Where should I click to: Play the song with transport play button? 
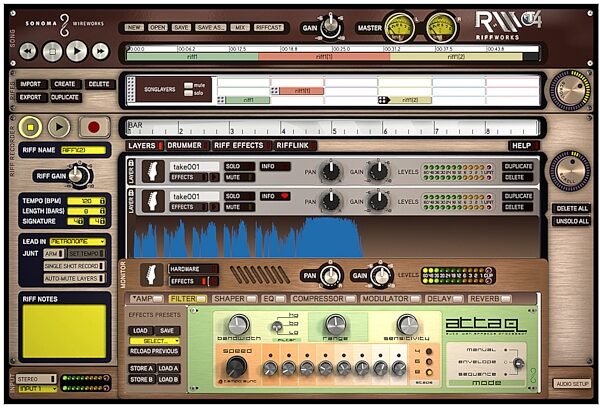77,51
